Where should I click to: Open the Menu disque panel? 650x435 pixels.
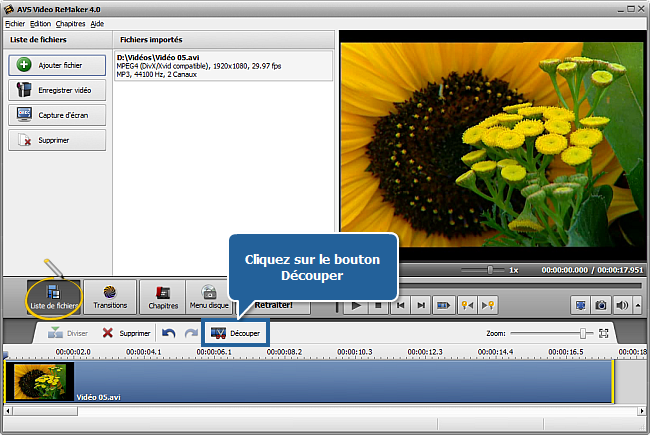coord(209,297)
